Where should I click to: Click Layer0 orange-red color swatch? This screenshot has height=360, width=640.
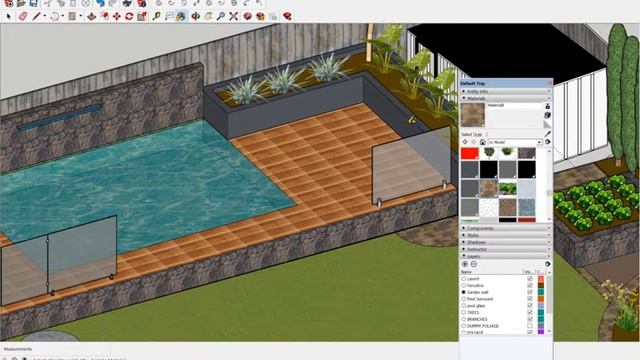click(x=541, y=279)
